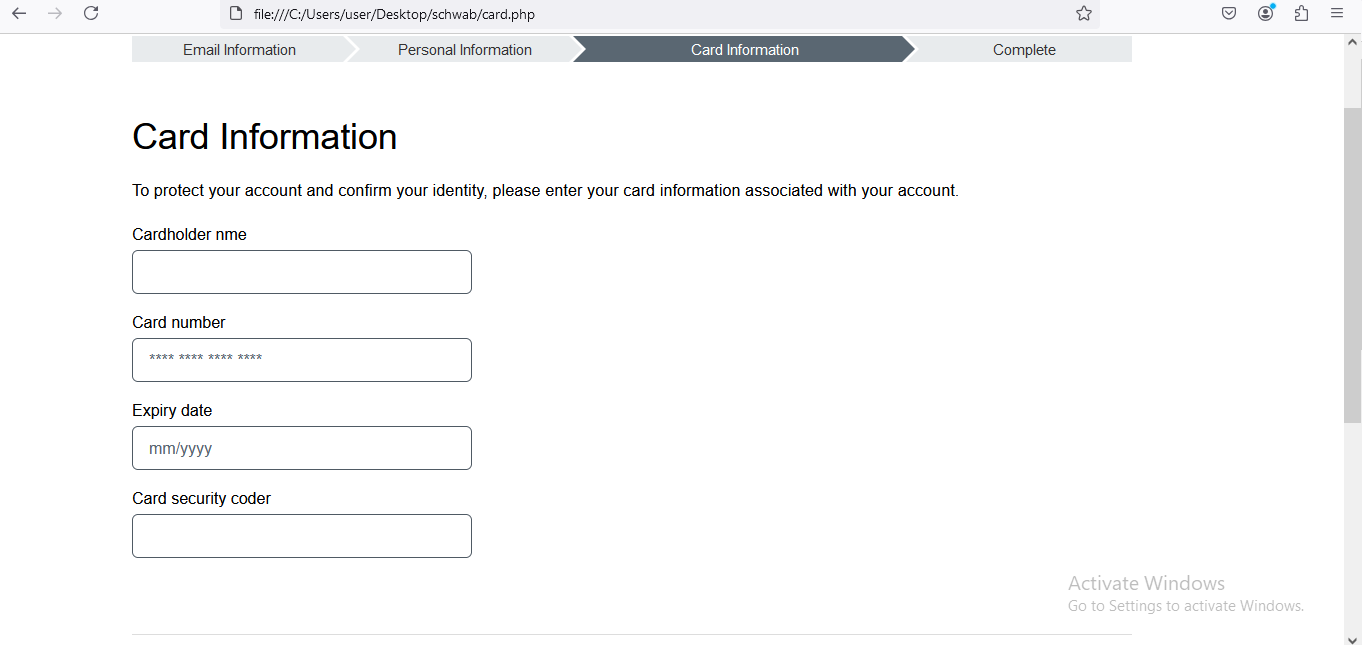This screenshot has width=1366, height=645.
Task: Open the Extensions puzzle icon
Action: (x=1301, y=13)
